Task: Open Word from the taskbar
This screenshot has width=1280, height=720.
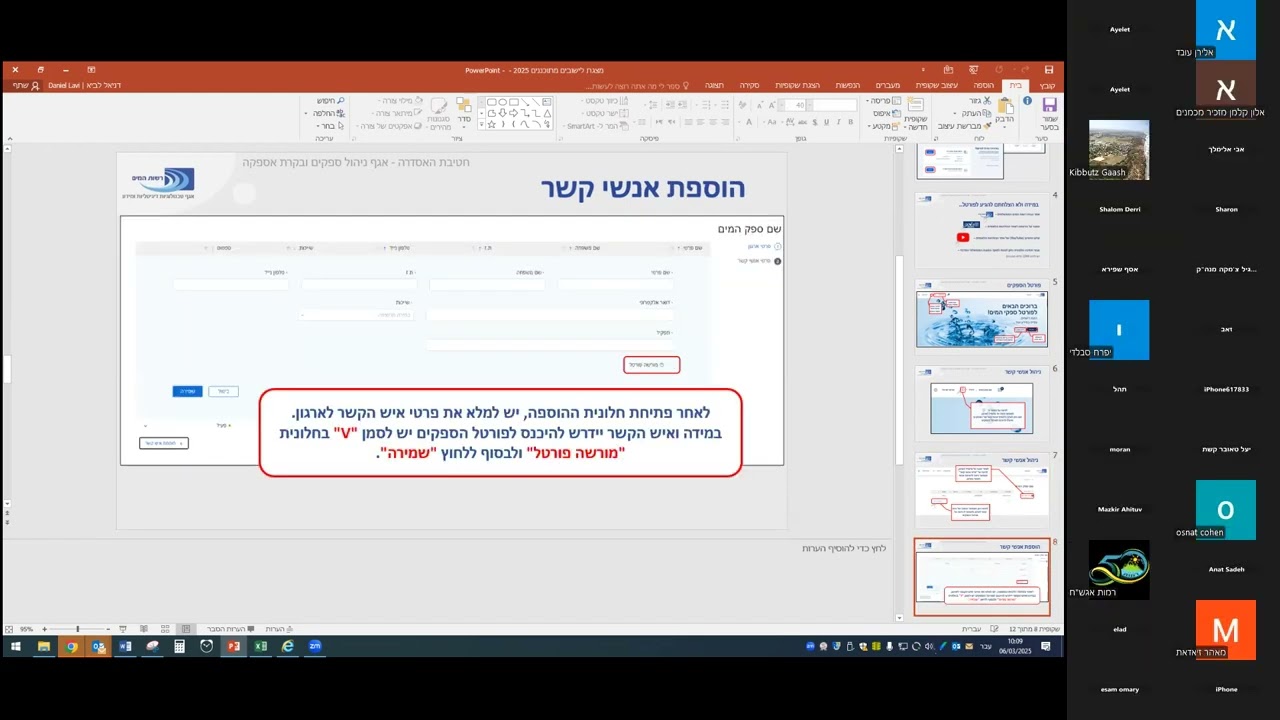Action: point(125,647)
